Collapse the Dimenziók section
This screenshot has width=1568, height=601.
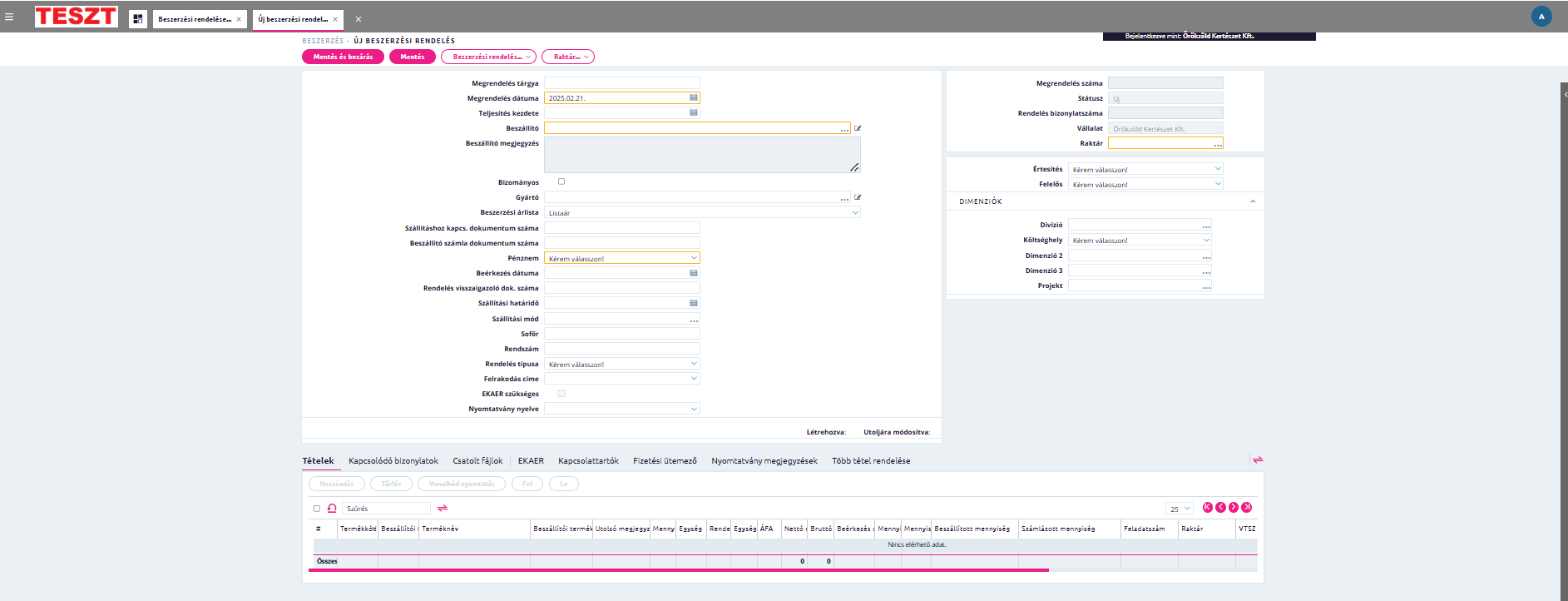(x=1253, y=201)
